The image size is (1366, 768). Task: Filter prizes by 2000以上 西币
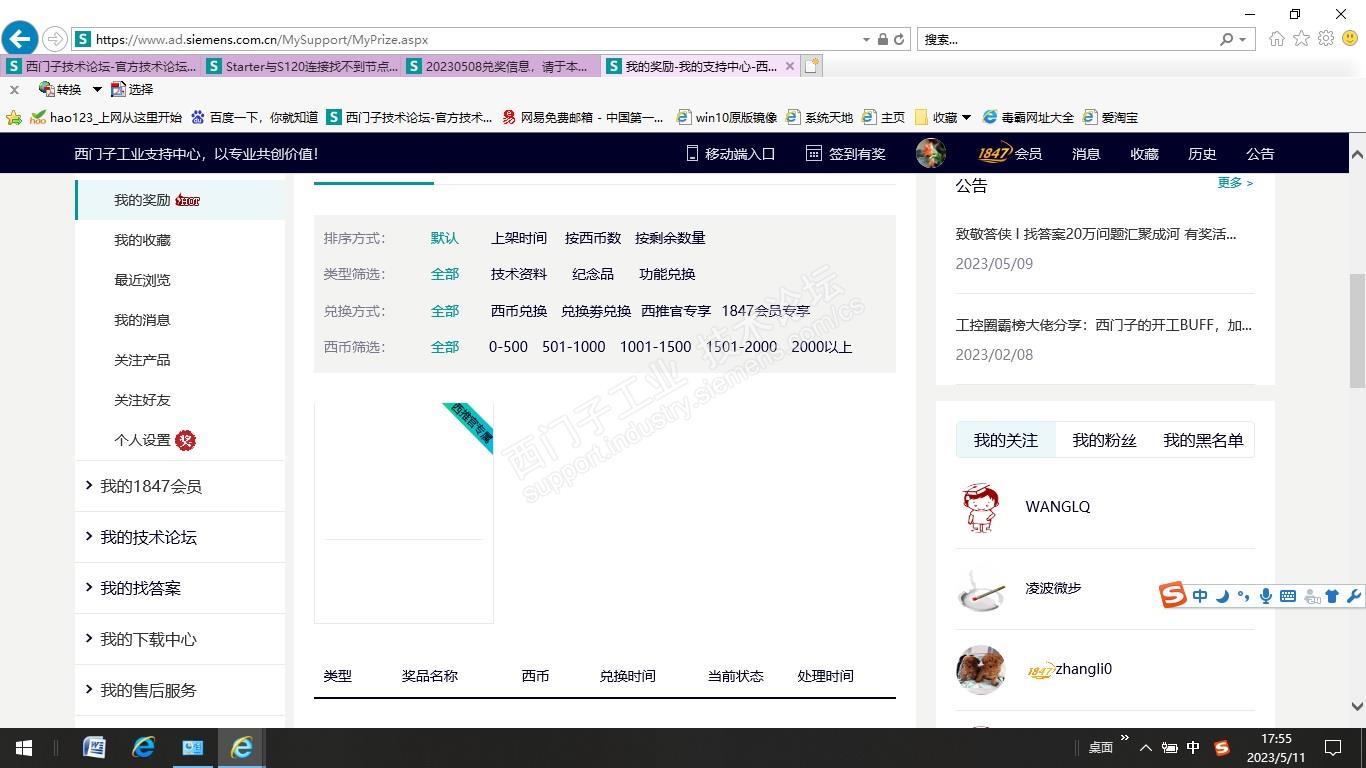click(822, 347)
